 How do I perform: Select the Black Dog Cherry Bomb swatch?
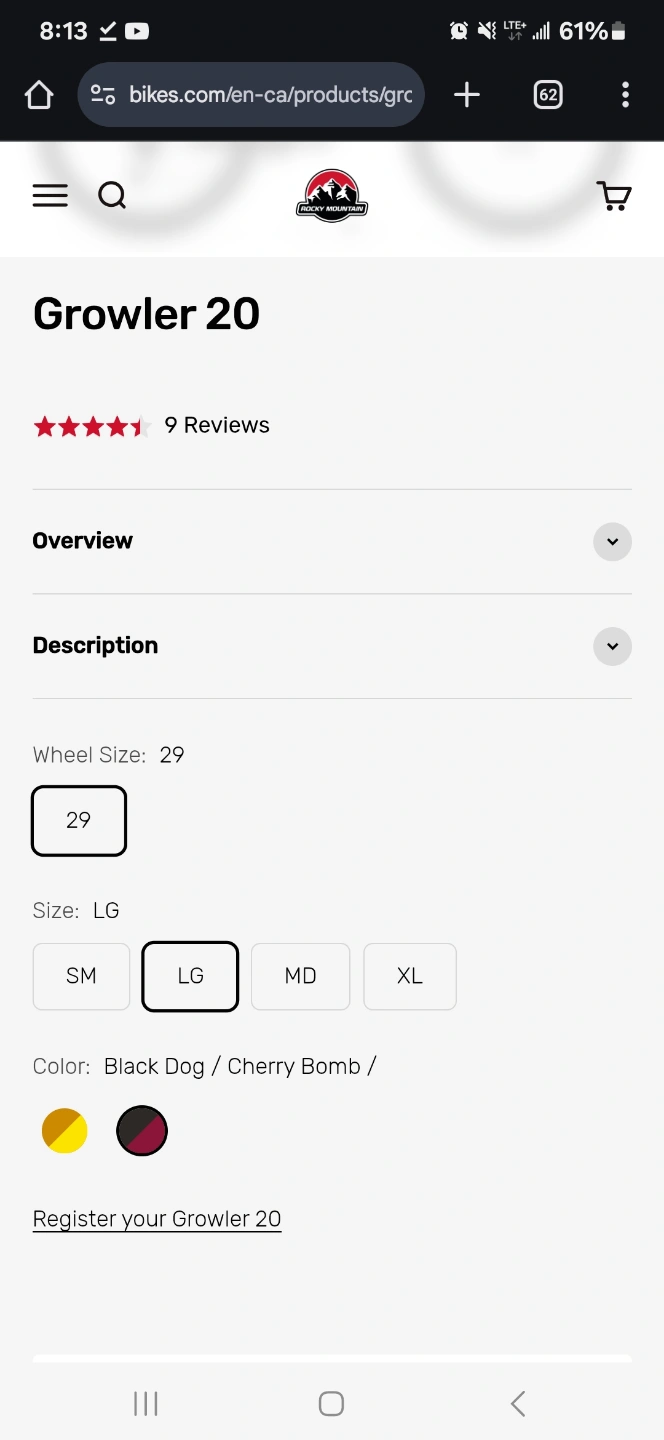click(x=142, y=1131)
